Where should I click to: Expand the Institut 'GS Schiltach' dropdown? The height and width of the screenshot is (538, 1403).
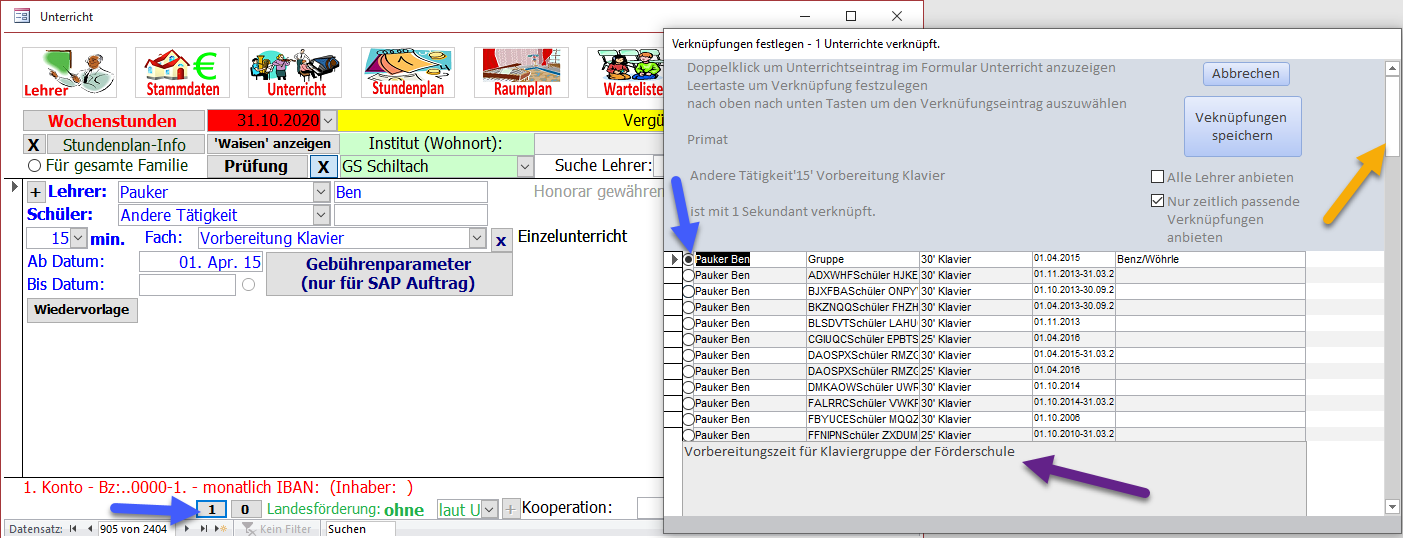524,166
